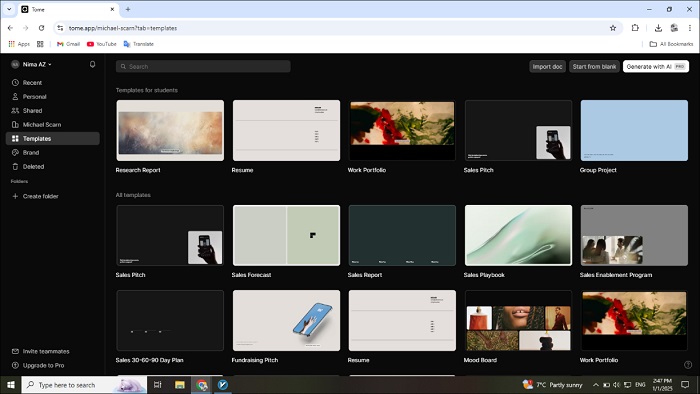Open the volume speaker tray icon

coord(617,385)
